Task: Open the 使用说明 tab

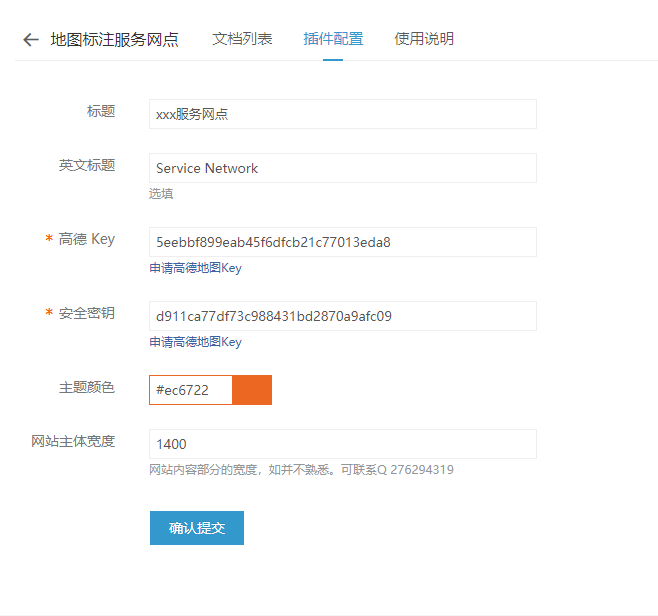Action: click(424, 39)
